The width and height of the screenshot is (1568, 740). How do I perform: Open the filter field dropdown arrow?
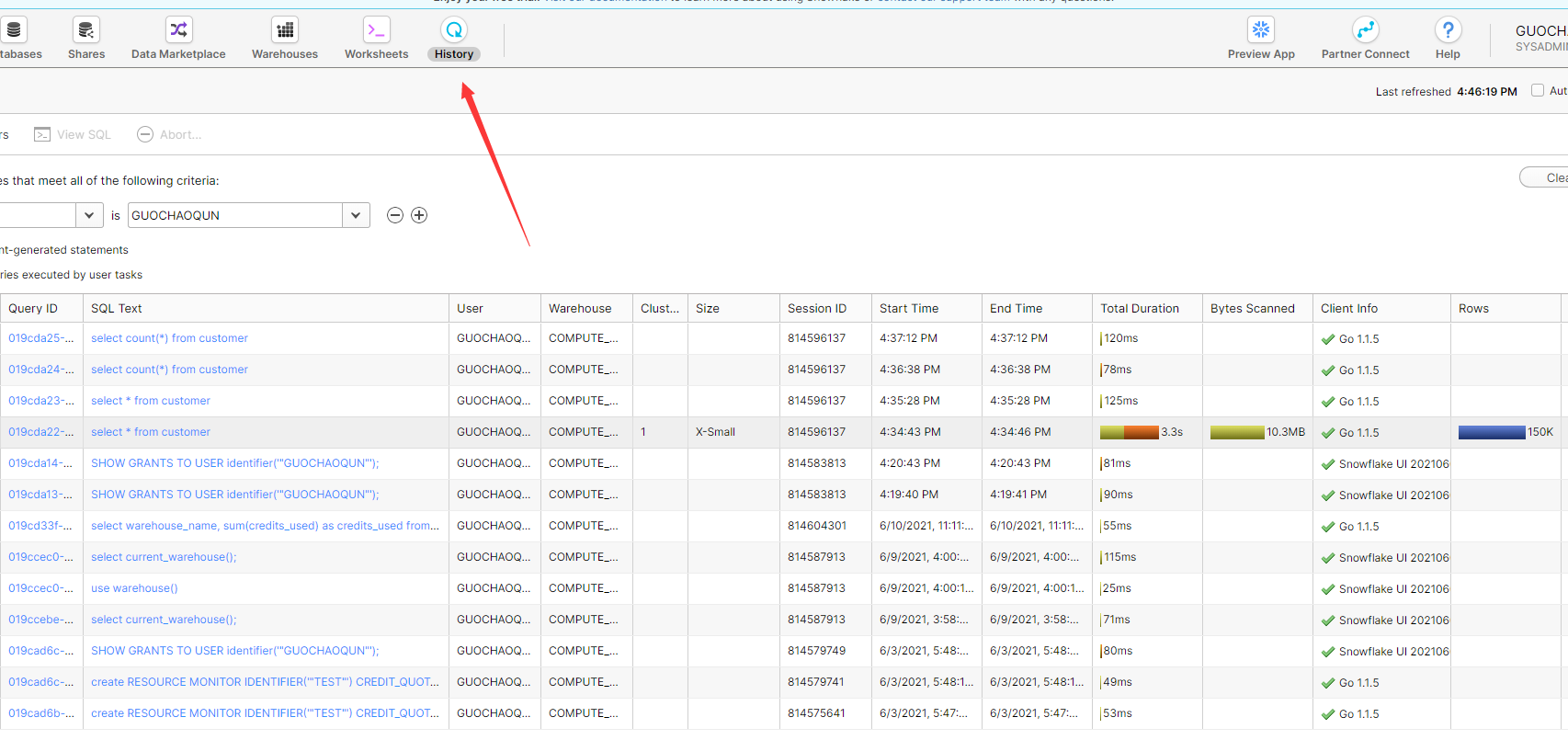pyautogui.click(x=89, y=215)
